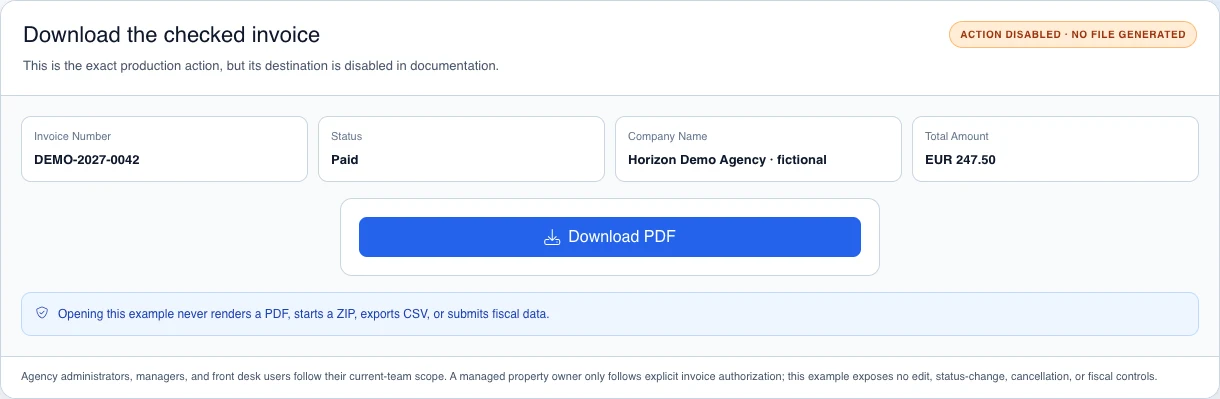The image size is (1220, 399).
Task: Click the Company Name label
Action: click(667, 136)
